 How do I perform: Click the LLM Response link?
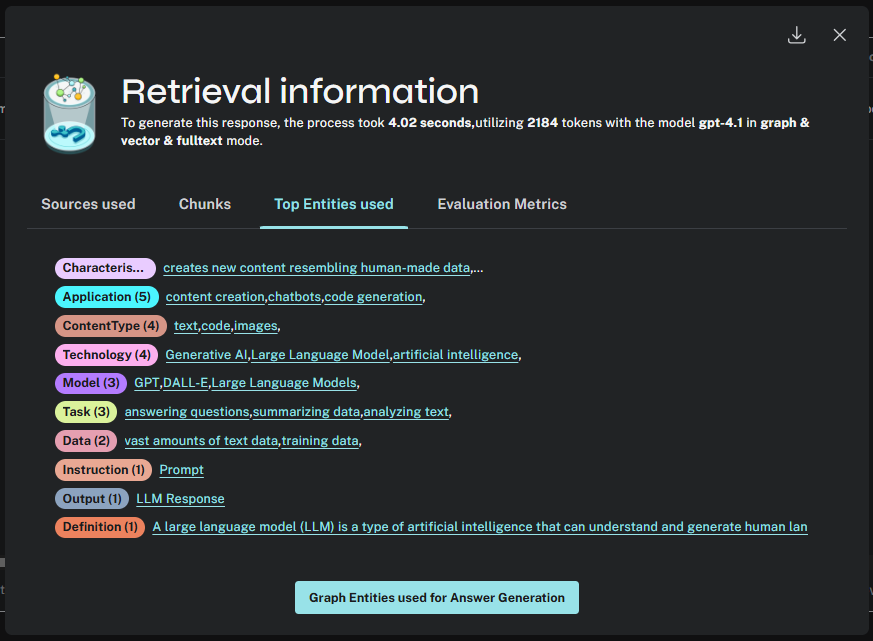click(180, 498)
